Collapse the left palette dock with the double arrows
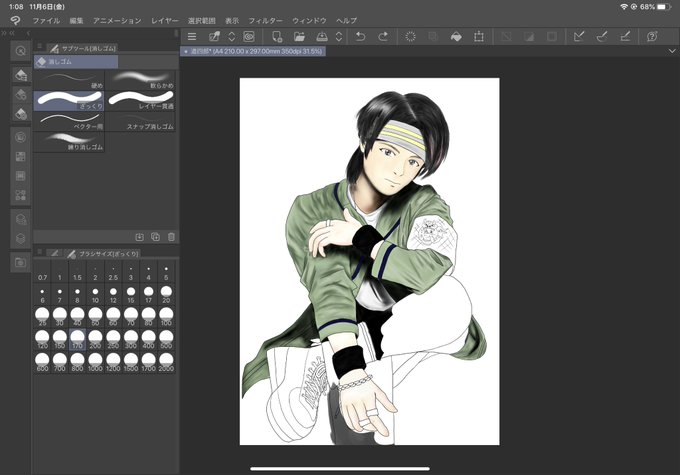 (x=8, y=33)
